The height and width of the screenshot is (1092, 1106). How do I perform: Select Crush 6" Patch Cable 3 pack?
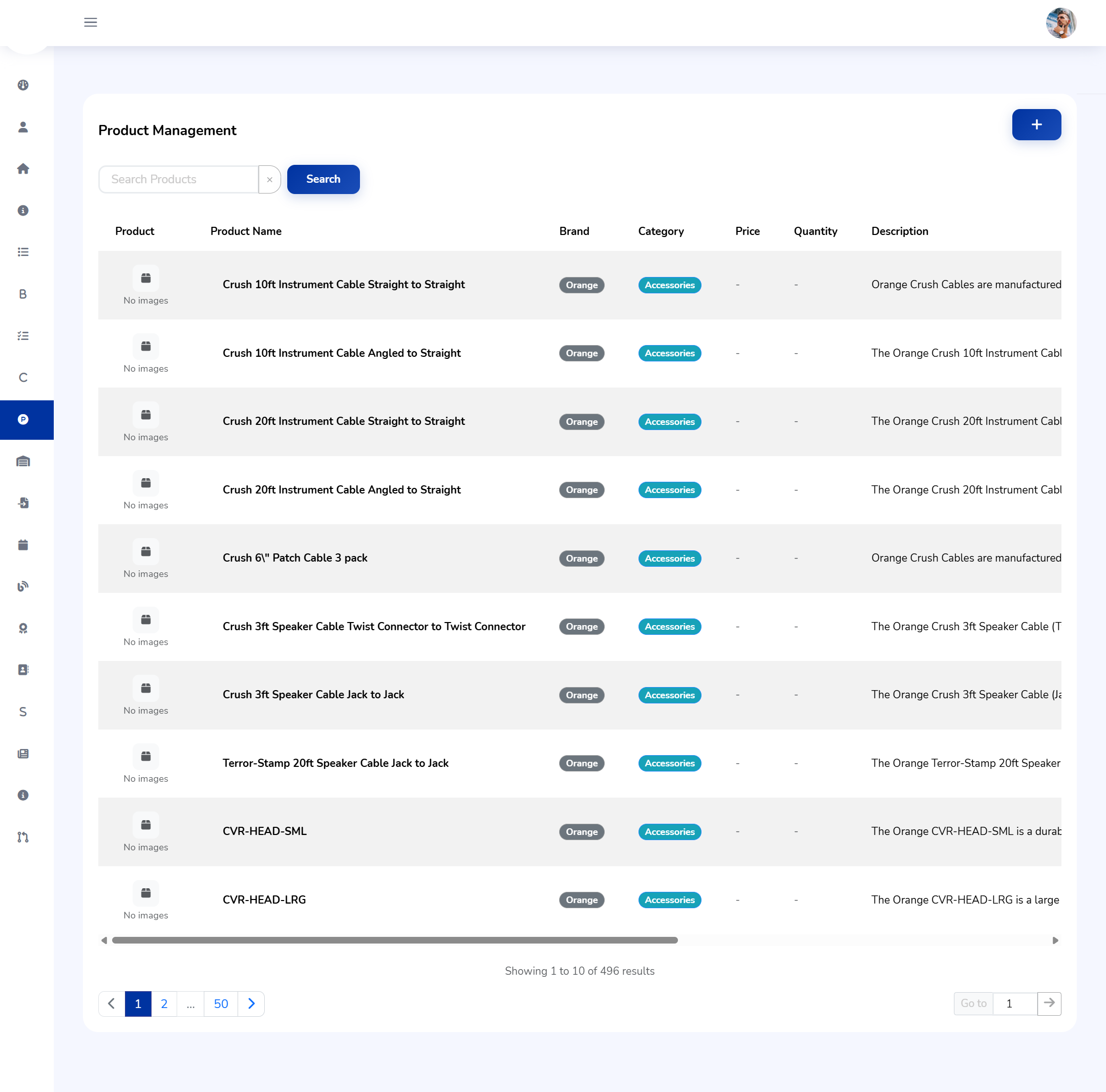tap(295, 558)
